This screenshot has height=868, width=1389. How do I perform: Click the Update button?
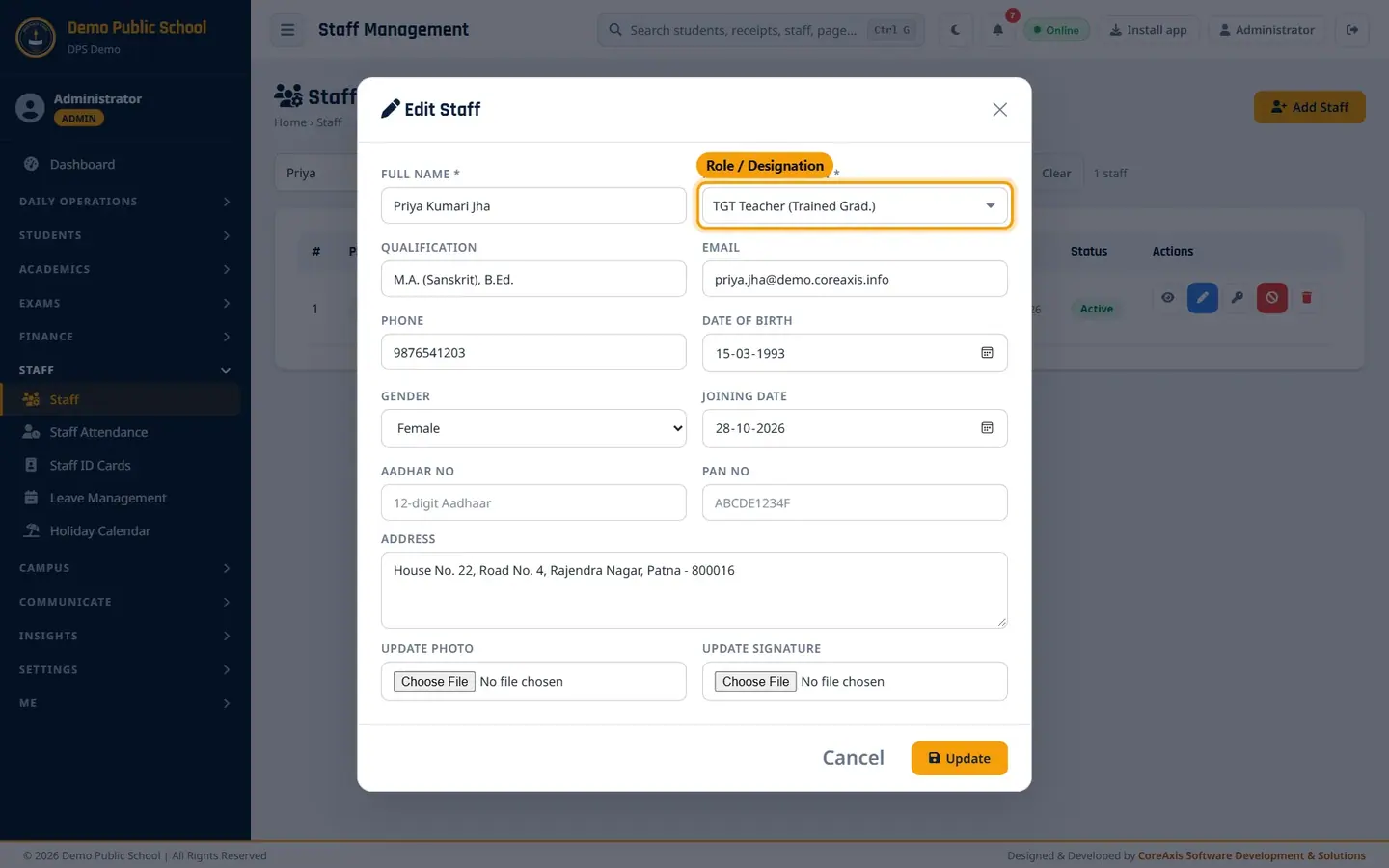959,758
